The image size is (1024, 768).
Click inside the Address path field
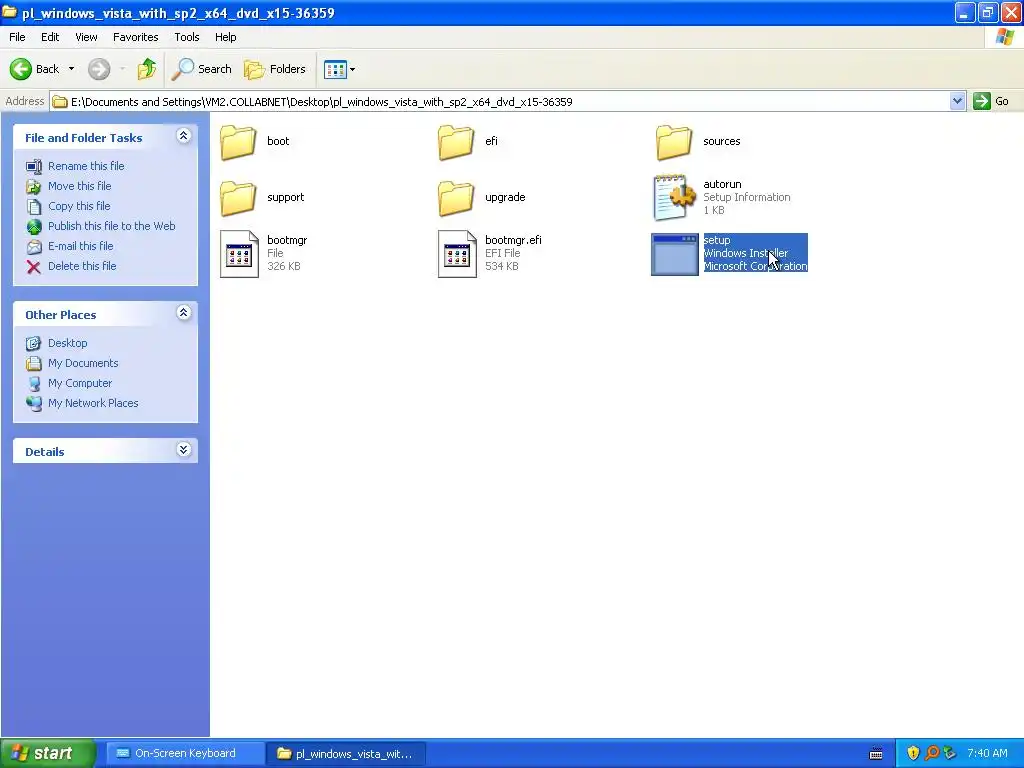pyautogui.click(x=500, y=101)
